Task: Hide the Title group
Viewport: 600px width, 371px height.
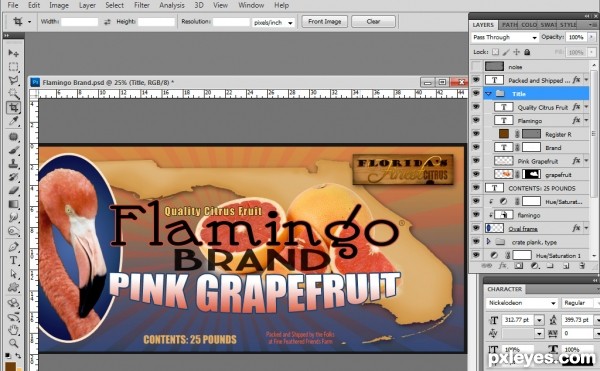Action: 476,93
